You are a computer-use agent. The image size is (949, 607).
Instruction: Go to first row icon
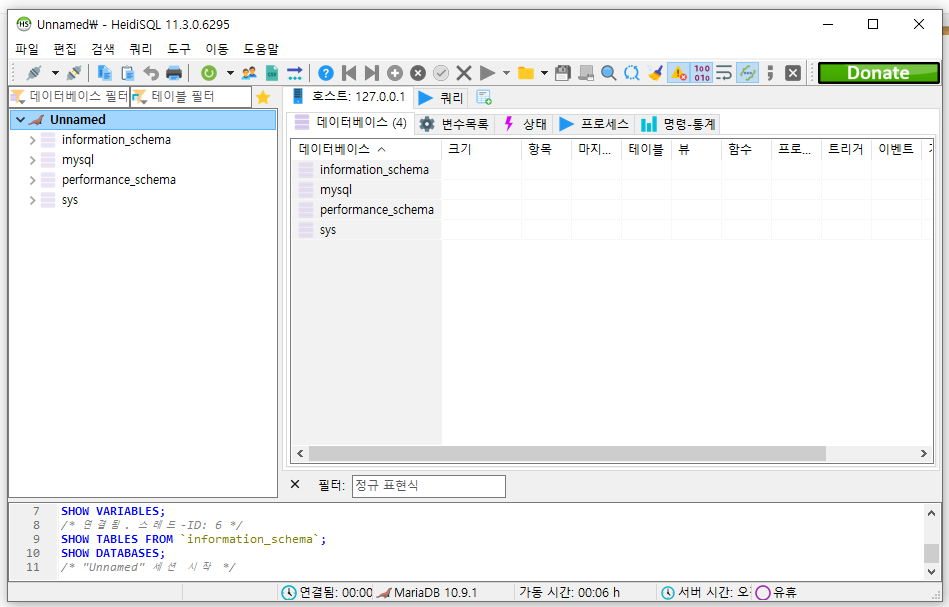coord(349,73)
